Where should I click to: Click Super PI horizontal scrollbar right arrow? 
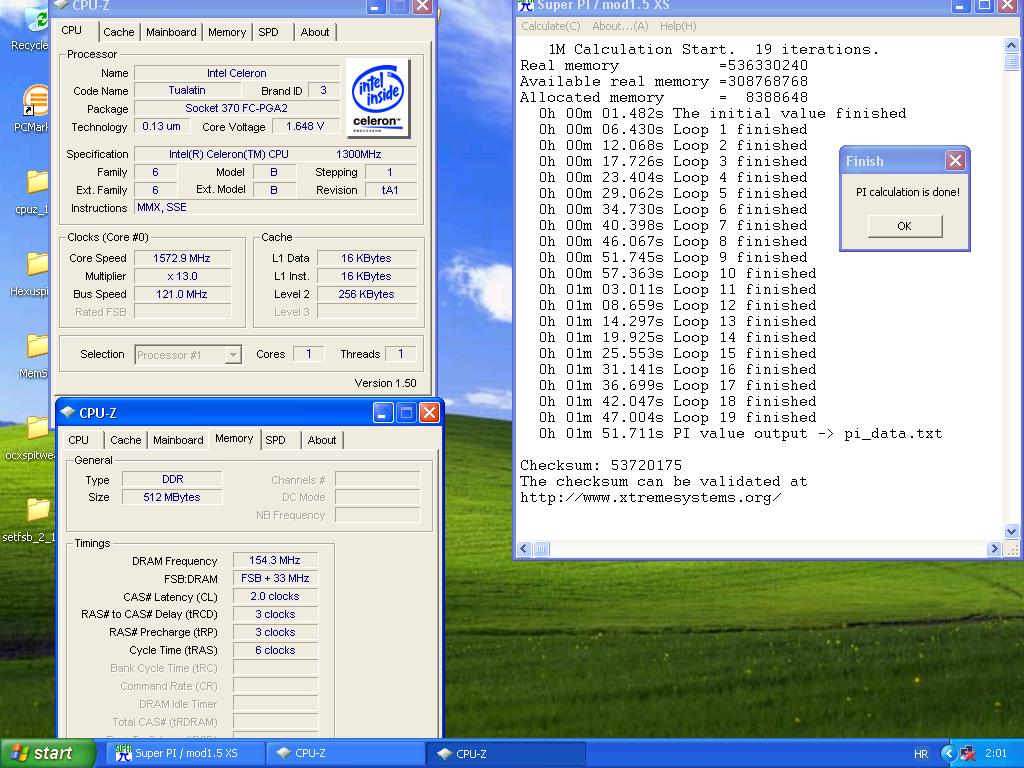pyautogui.click(x=994, y=549)
